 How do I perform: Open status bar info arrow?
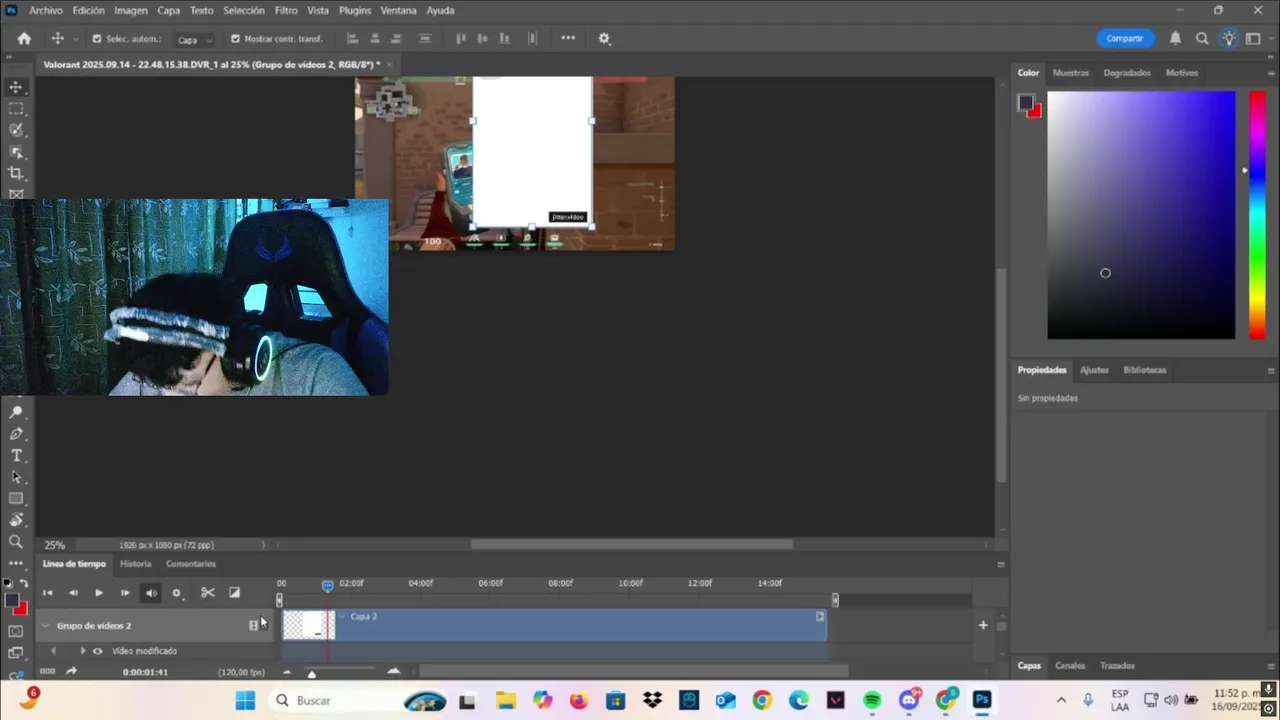264,545
